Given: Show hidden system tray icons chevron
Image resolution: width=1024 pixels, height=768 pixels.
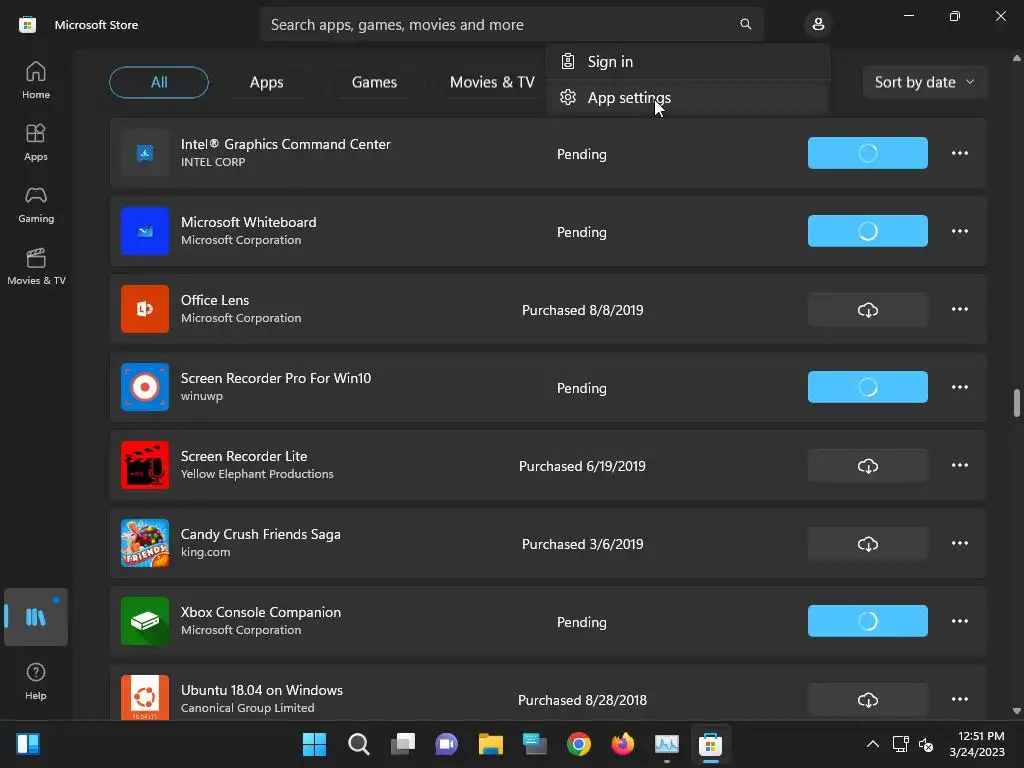Looking at the screenshot, I should click(872, 744).
